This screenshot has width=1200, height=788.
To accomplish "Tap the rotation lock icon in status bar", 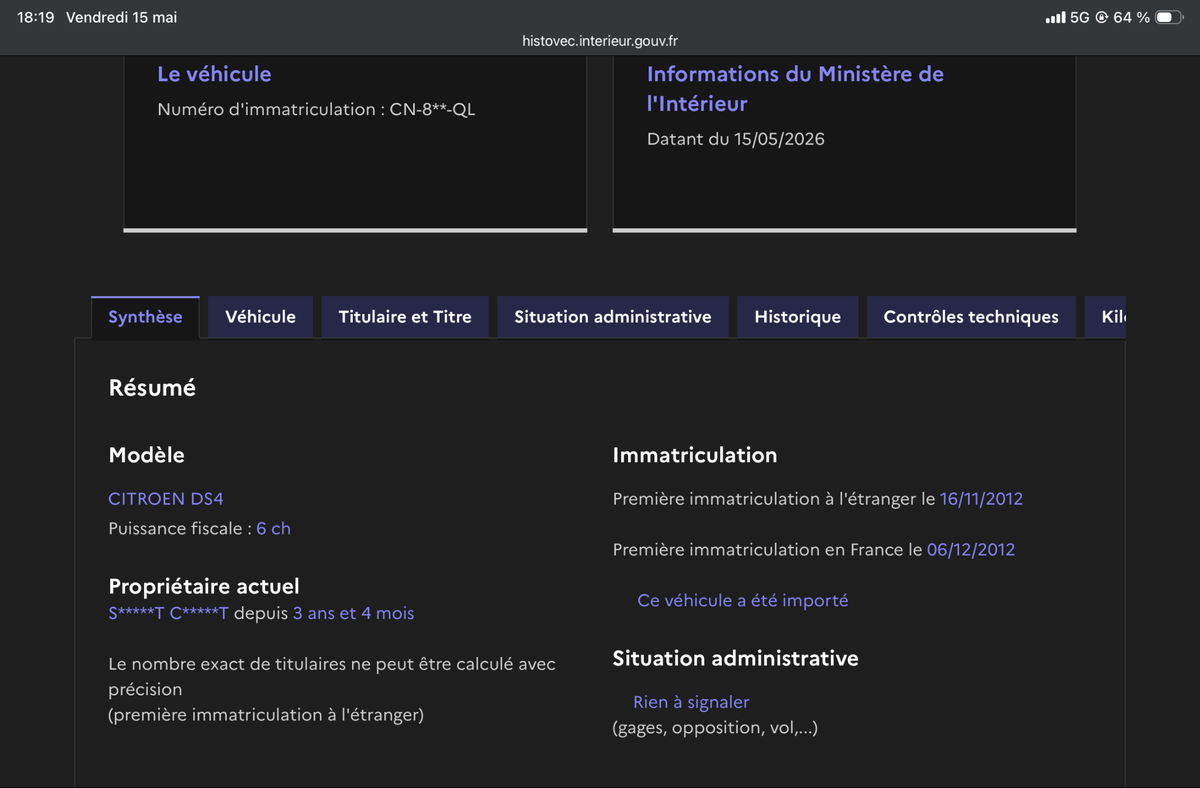I will coord(1102,18).
